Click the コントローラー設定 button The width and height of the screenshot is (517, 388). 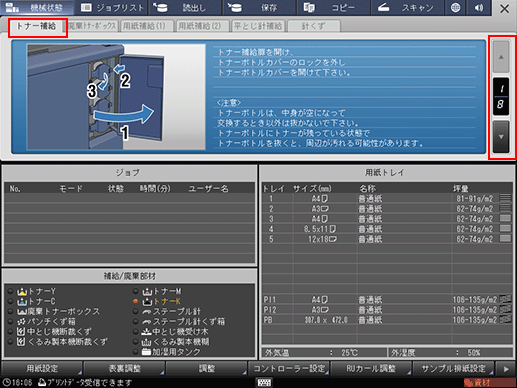[x=289, y=369]
